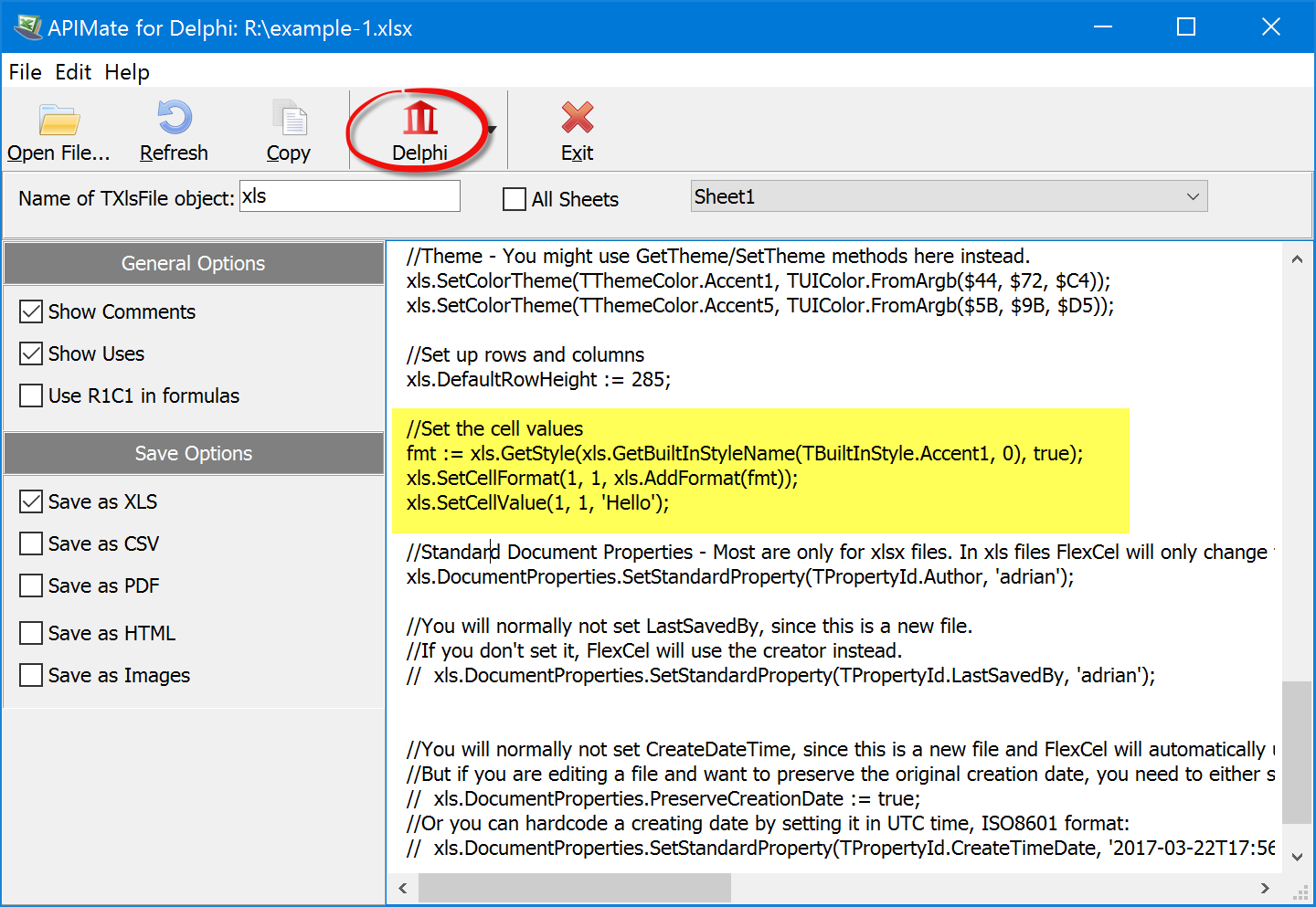Click the APIMate app icon in title bar
The height and width of the screenshot is (907, 1316).
tap(28, 27)
